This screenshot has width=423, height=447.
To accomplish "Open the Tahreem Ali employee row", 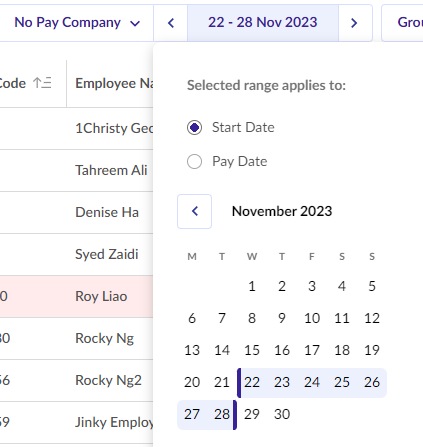I will [76, 170].
